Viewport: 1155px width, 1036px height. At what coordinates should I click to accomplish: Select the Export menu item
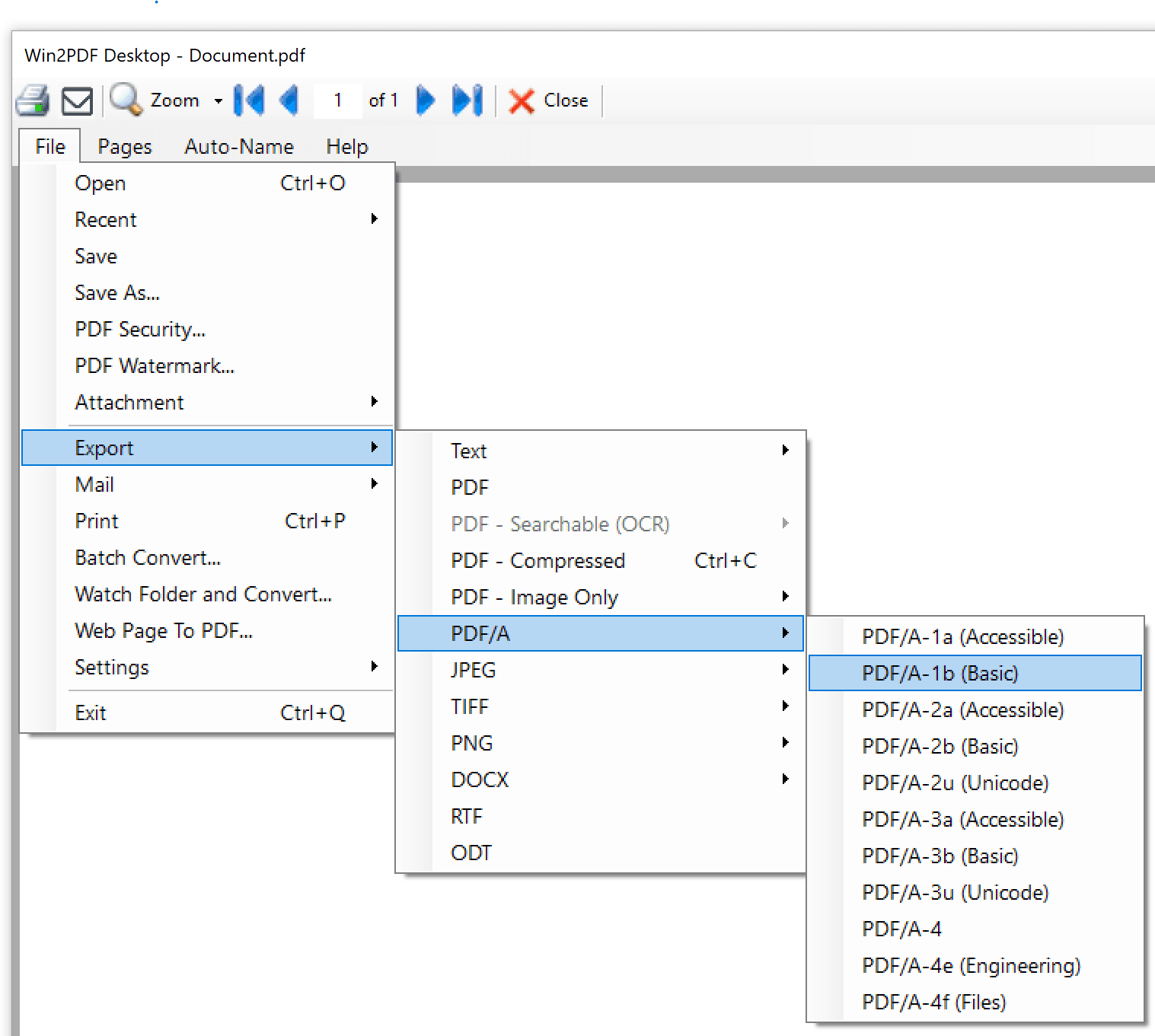(x=207, y=448)
